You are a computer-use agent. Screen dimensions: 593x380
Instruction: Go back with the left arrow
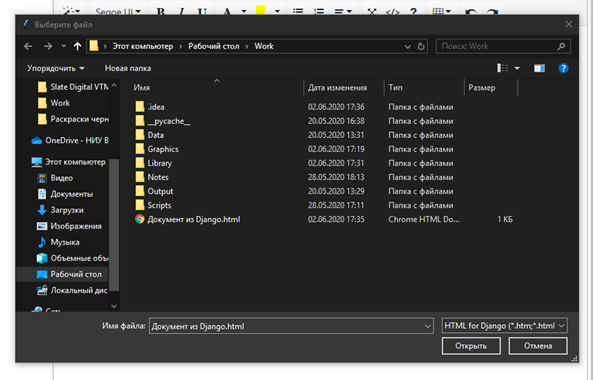click(x=28, y=46)
